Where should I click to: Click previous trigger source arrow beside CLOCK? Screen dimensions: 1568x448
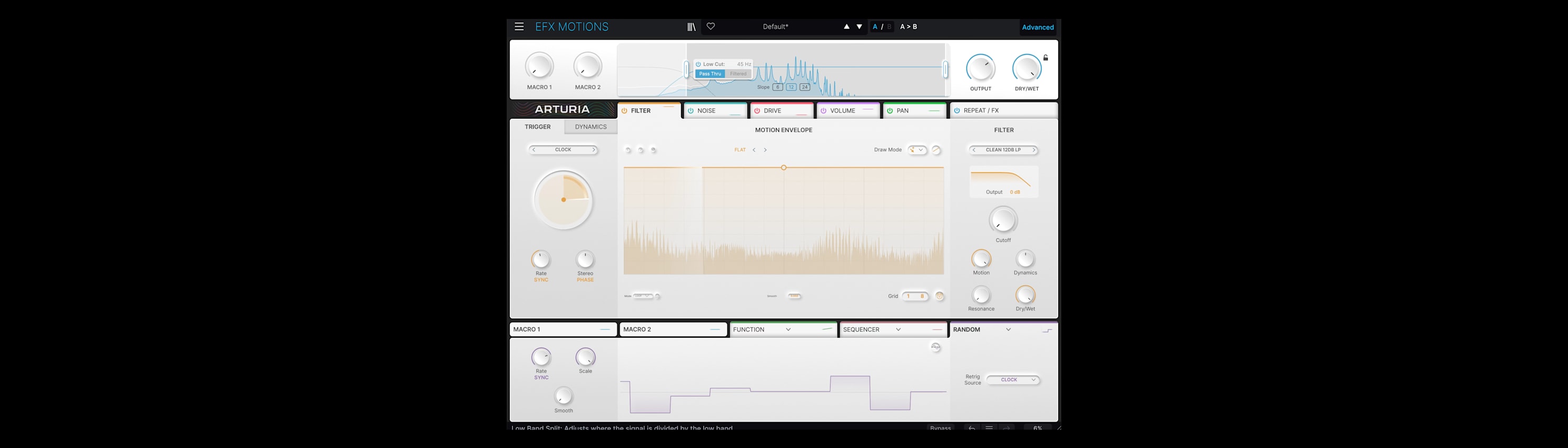tap(534, 150)
